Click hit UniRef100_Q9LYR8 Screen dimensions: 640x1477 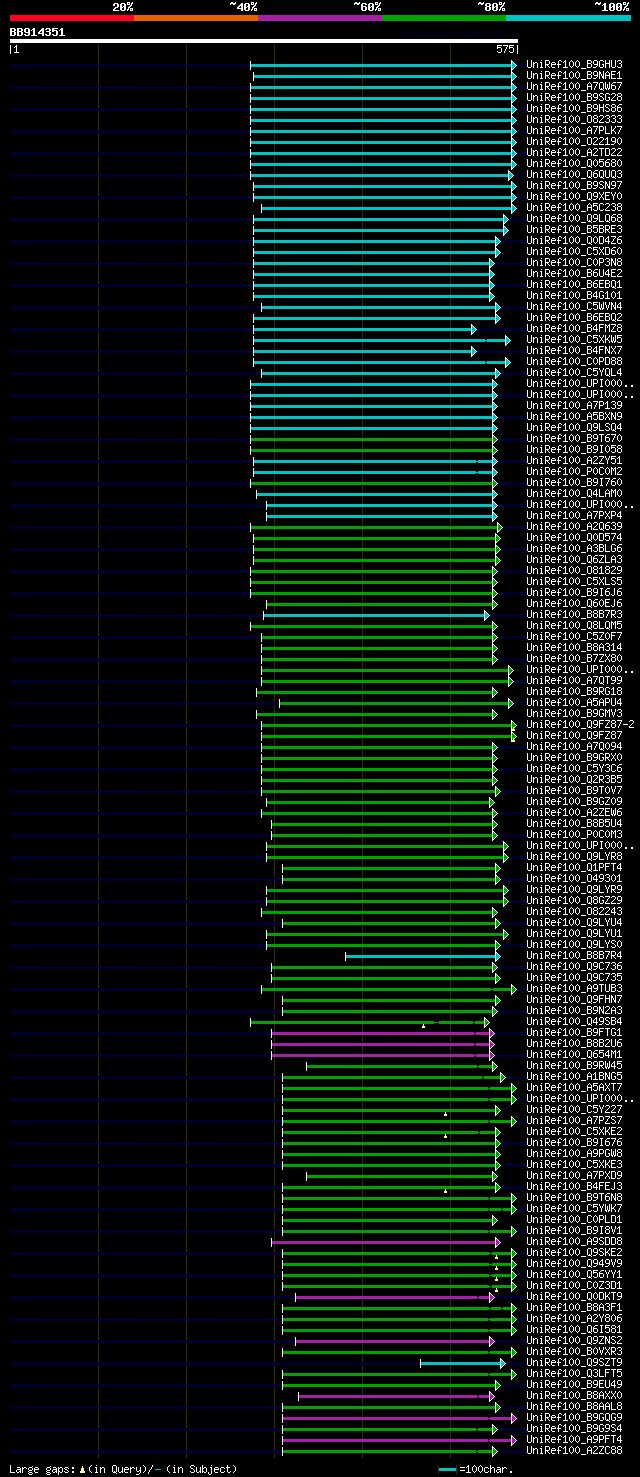[574, 856]
